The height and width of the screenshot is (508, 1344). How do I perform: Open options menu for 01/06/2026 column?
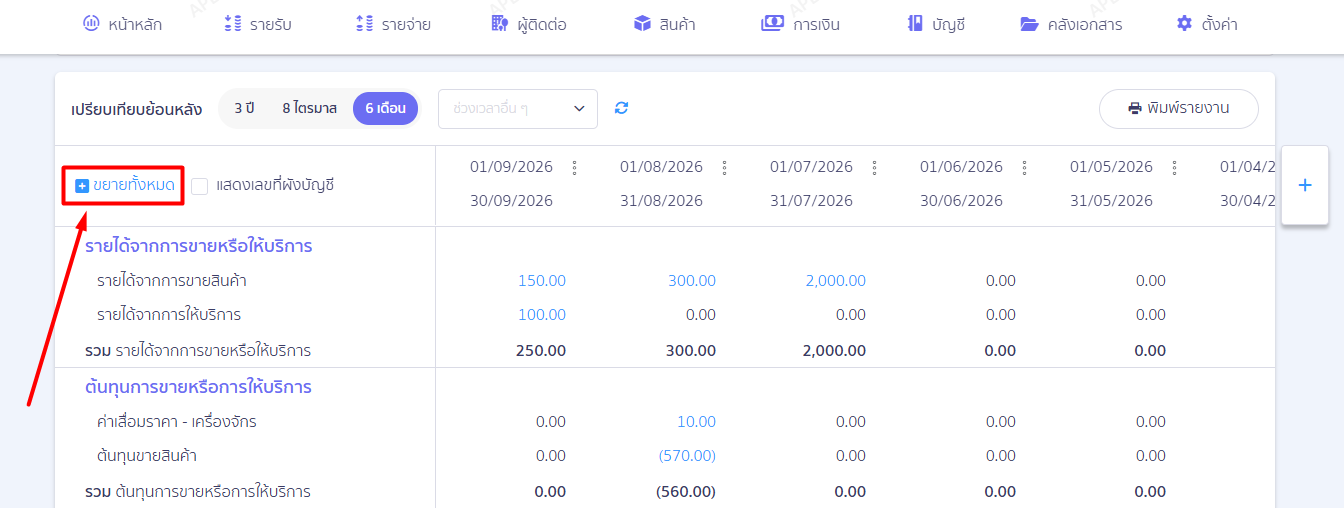(1024, 167)
